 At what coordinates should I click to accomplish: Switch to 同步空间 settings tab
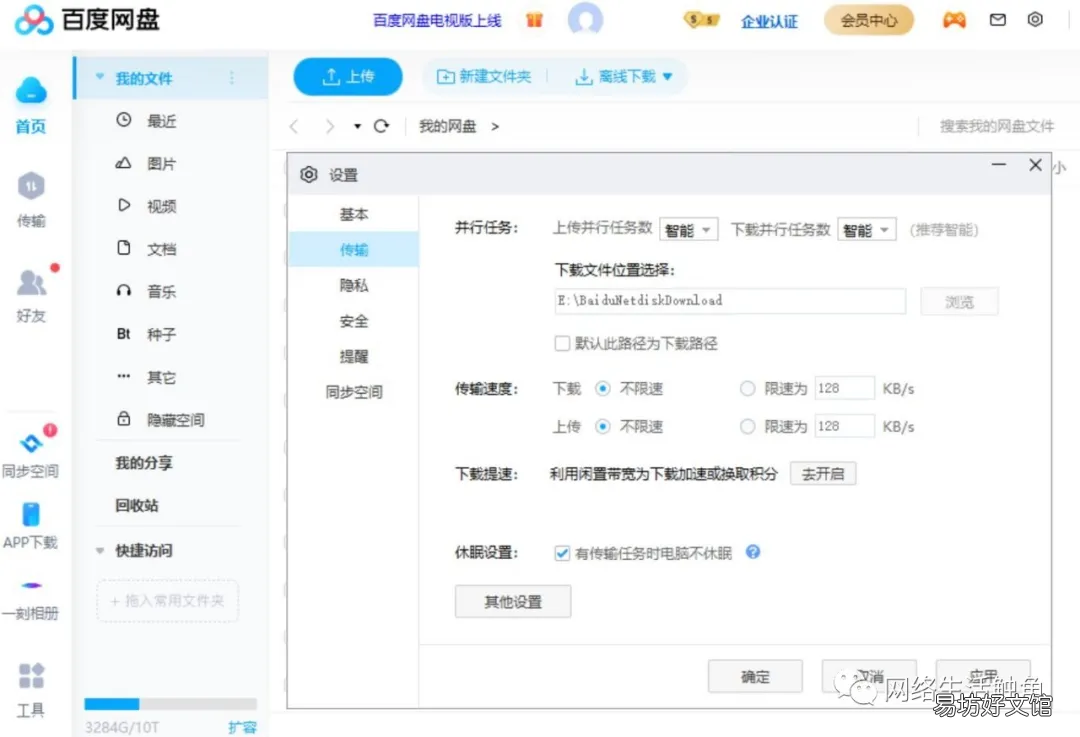[353, 392]
